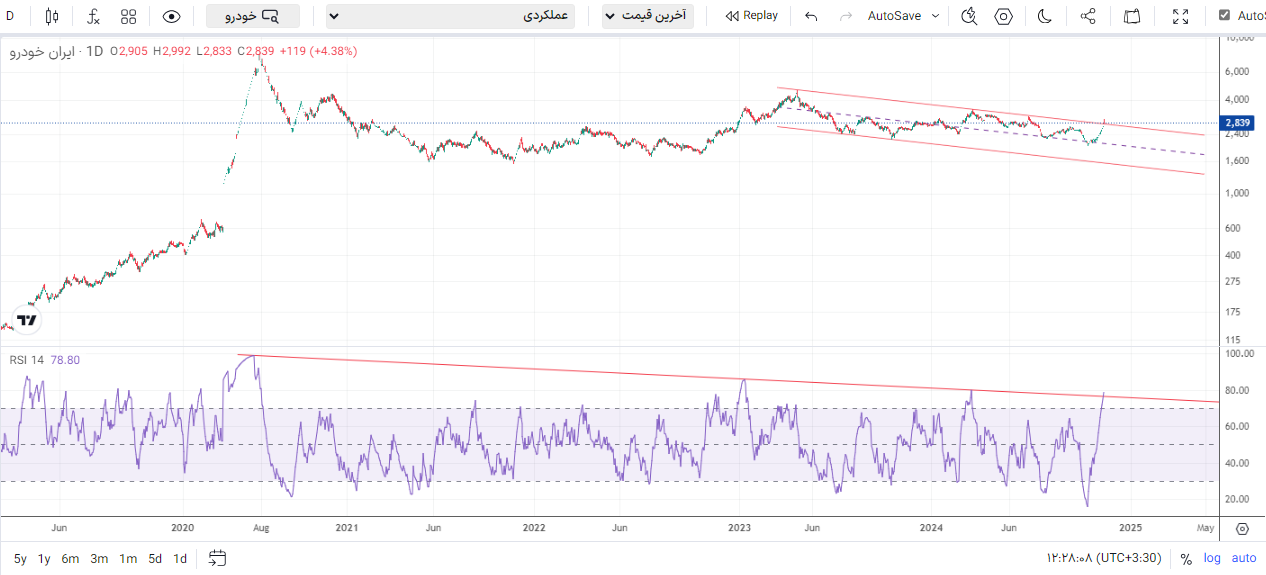Open the candlestick chart style selector

(53, 16)
